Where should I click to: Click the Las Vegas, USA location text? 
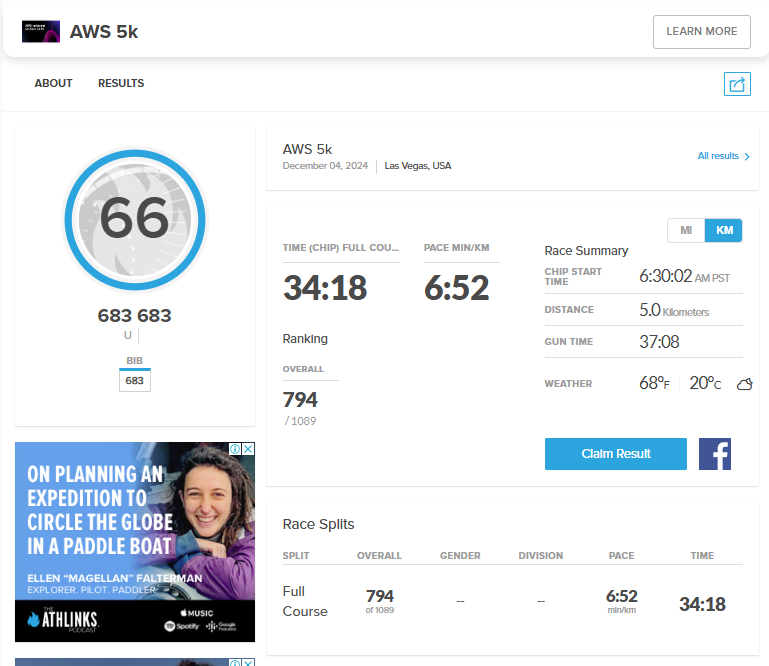coord(417,166)
